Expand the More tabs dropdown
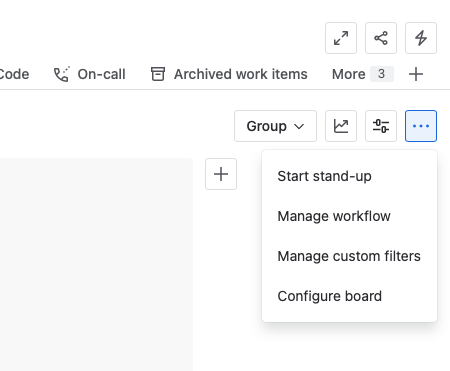The image size is (450, 371). [x=363, y=74]
